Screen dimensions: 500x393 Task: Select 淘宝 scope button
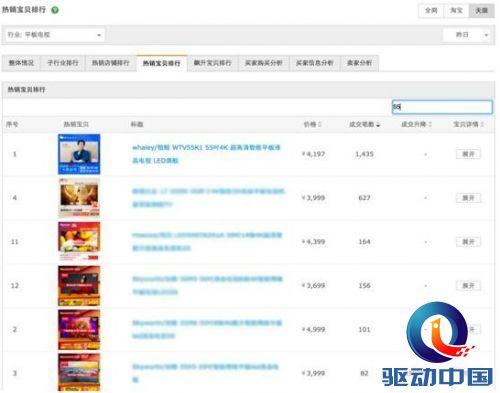pyautogui.click(x=456, y=11)
